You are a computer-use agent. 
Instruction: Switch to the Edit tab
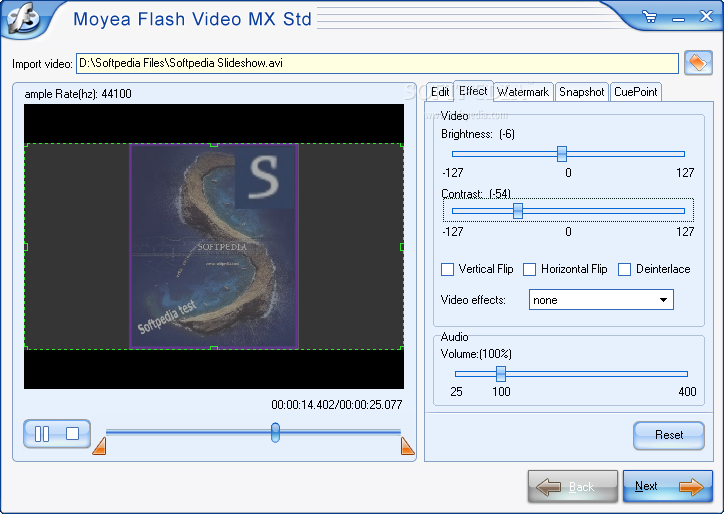tap(440, 92)
